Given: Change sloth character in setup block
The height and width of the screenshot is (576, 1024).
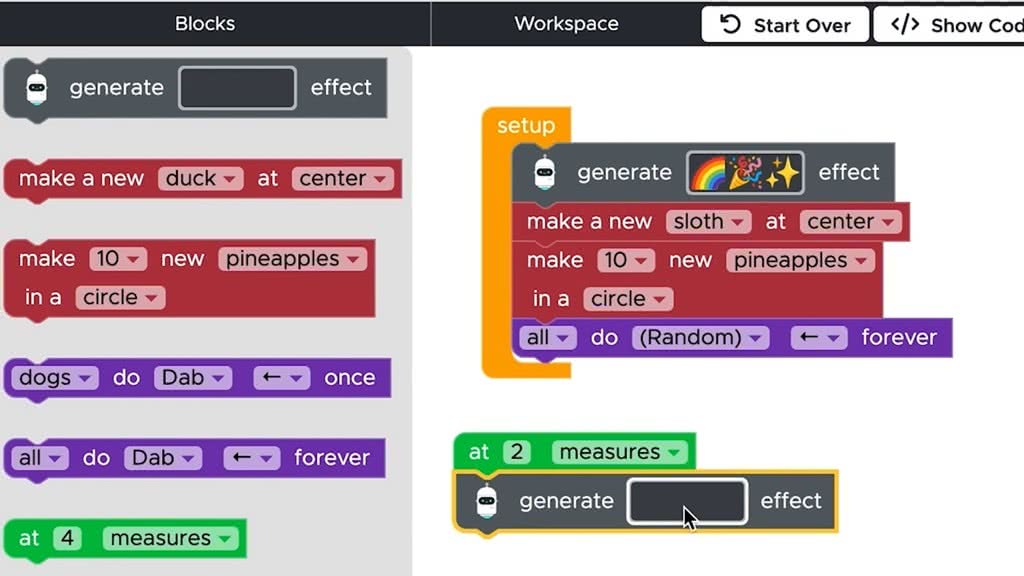Looking at the screenshot, I should (708, 222).
